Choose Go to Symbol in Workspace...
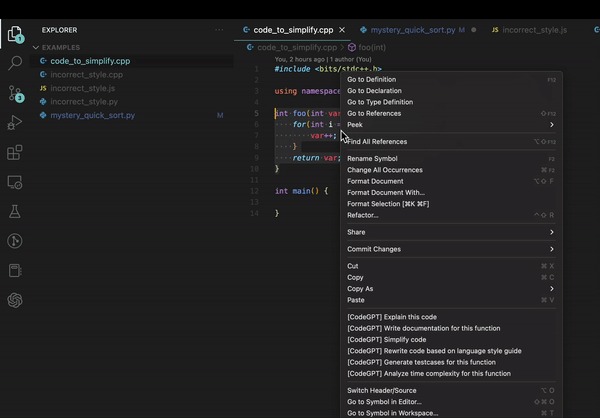Image resolution: width=600 pixels, height=418 pixels. (451, 413)
